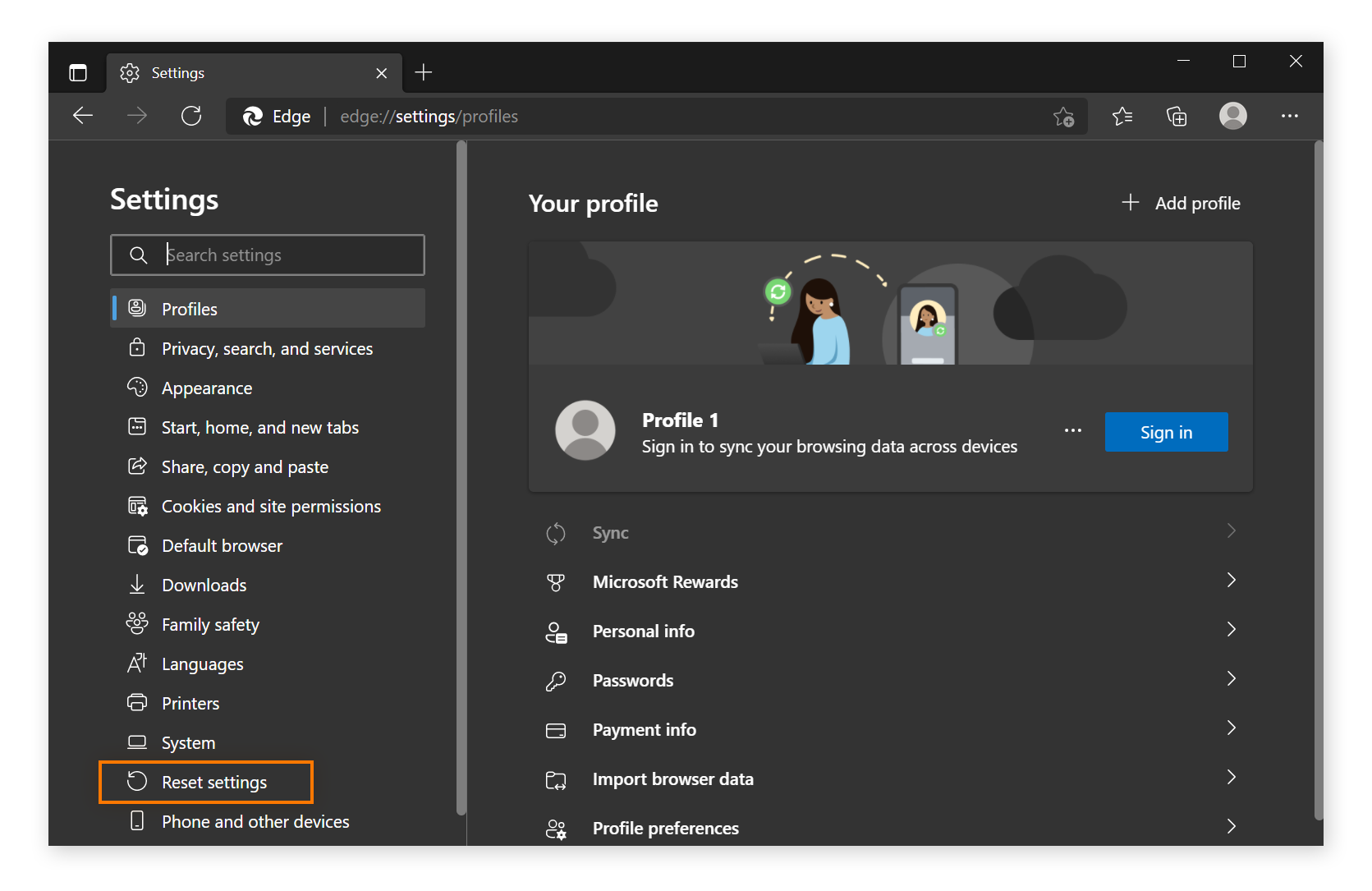The height and width of the screenshot is (891, 1372).
Task: Maximize the Edge window
Action: click(1239, 62)
